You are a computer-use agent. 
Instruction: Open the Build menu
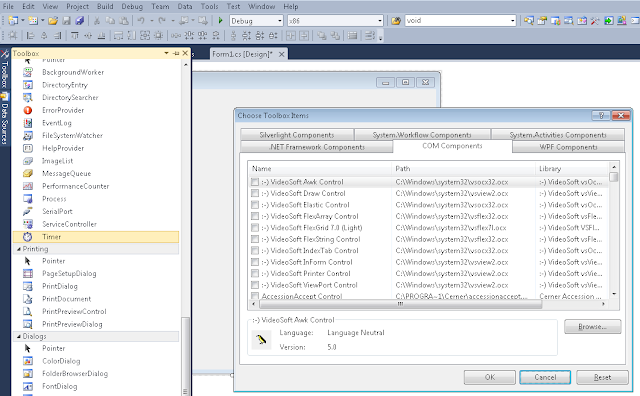(105, 7)
